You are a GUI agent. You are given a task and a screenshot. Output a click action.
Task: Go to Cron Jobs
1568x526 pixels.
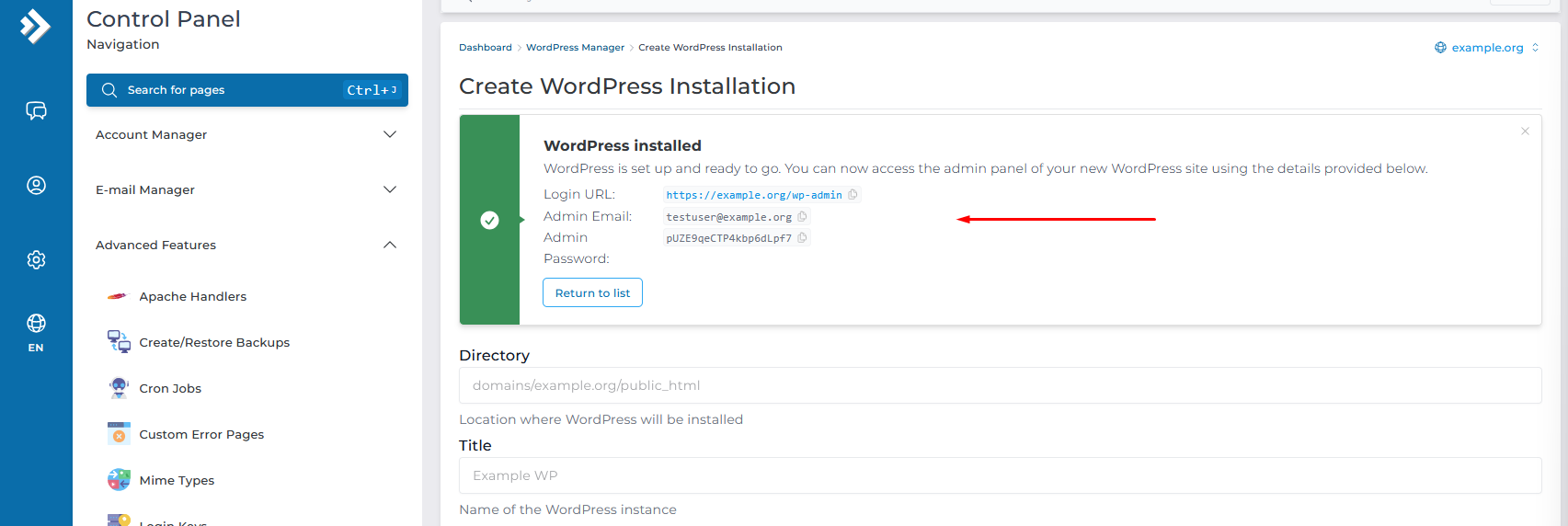coord(170,389)
